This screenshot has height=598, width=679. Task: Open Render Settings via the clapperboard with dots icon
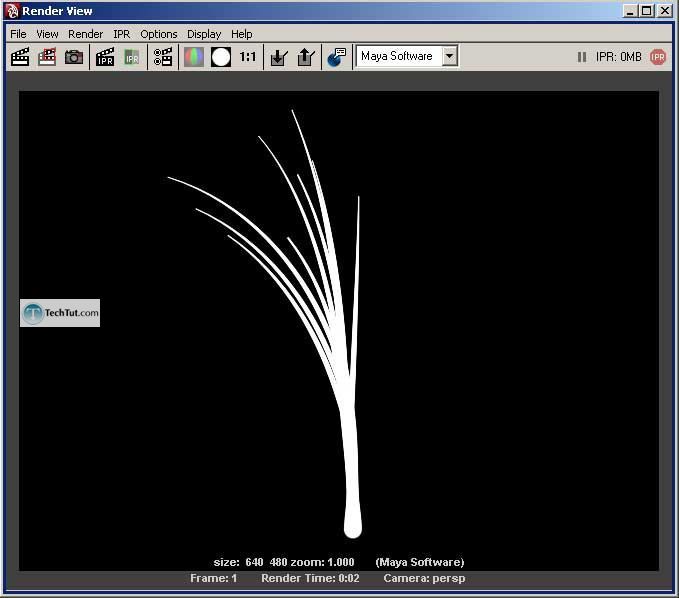pos(163,57)
